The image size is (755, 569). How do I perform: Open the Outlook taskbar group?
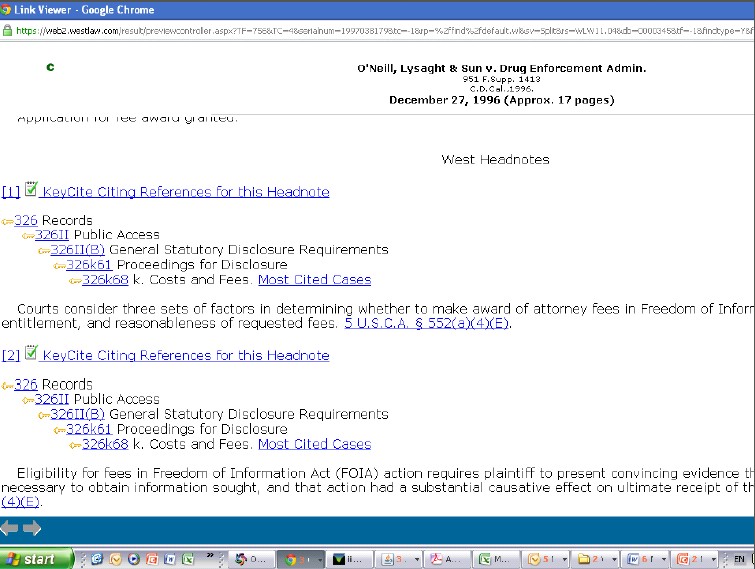tap(546, 559)
